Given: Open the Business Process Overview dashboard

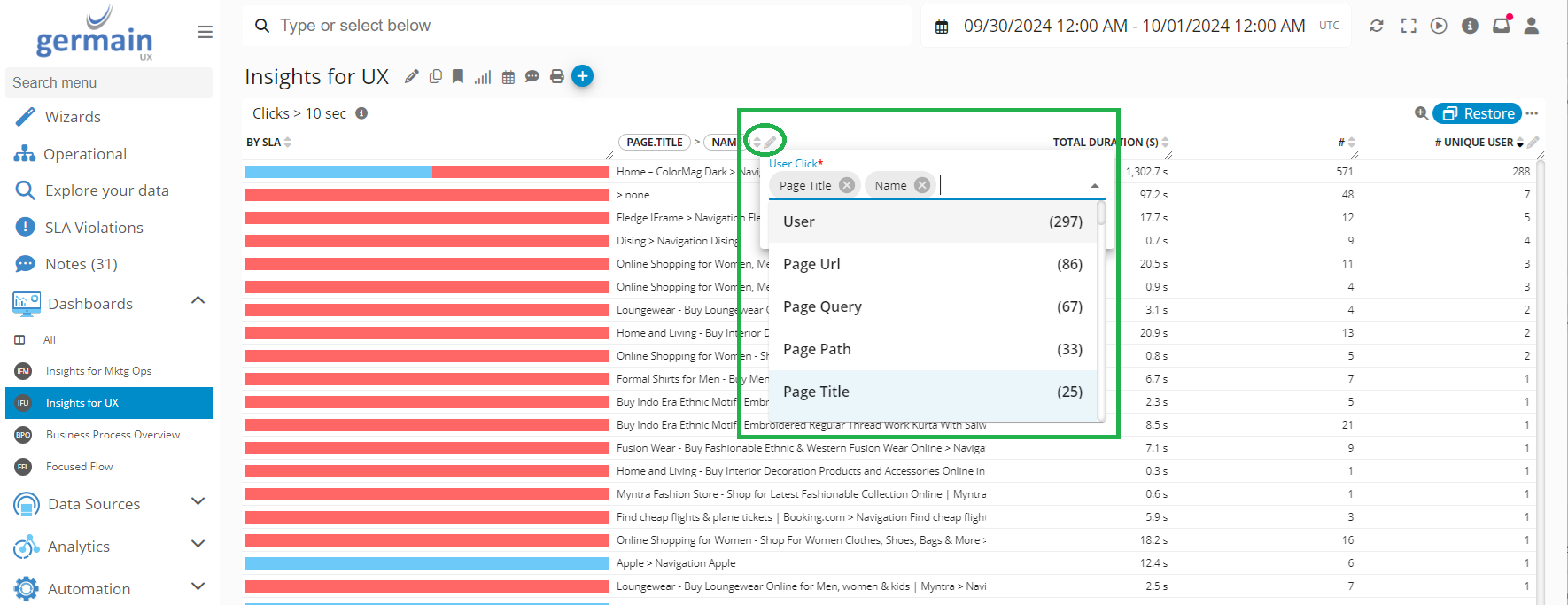Looking at the screenshot, I should click(113, 435).
